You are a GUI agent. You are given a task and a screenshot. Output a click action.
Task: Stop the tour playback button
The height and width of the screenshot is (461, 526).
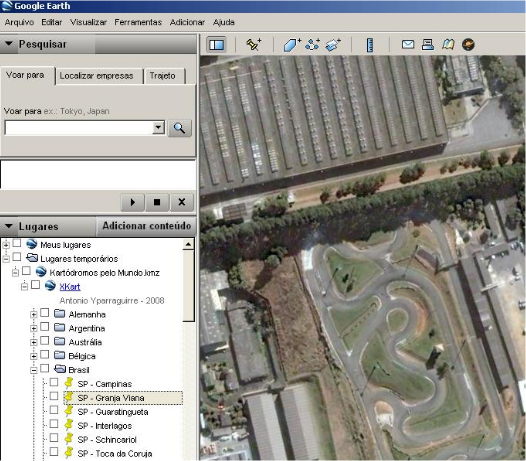[x=157, y=202]
